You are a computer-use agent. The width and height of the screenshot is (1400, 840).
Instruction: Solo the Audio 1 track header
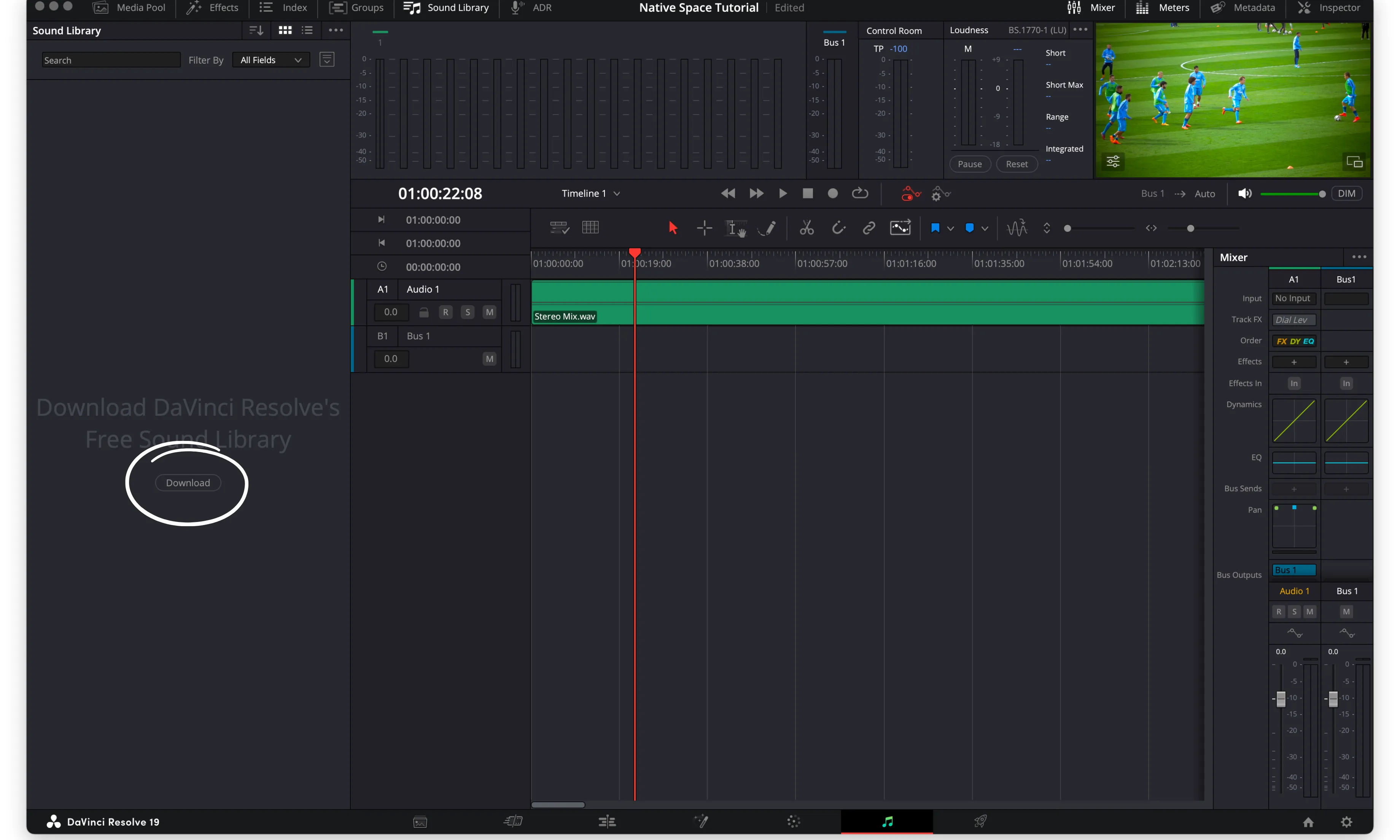(x=468, y=312)
